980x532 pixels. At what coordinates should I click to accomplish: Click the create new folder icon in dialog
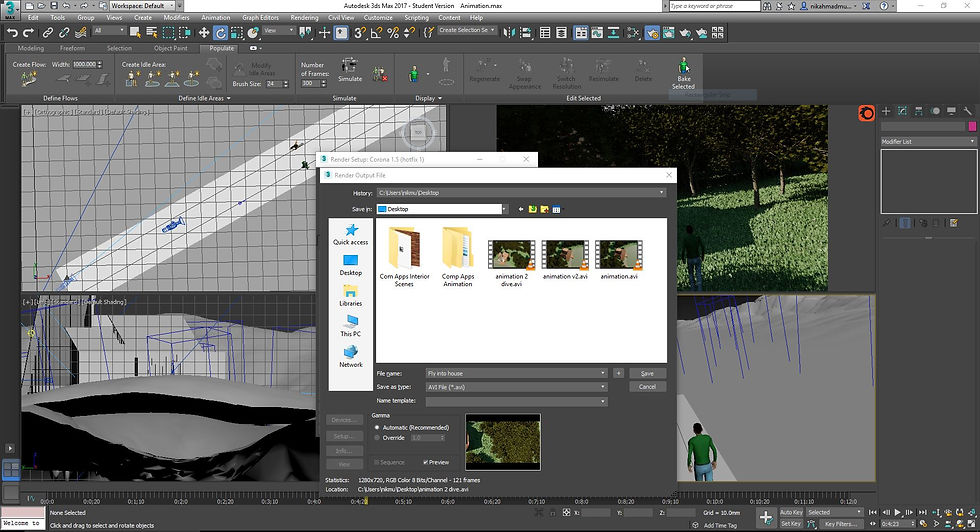[x=544, y=209]
